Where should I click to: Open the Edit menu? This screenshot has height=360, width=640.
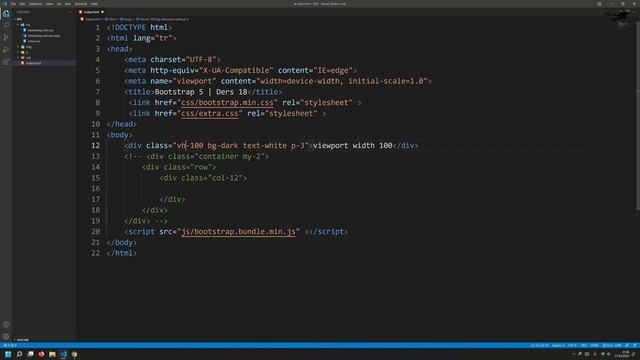(22, 4)
